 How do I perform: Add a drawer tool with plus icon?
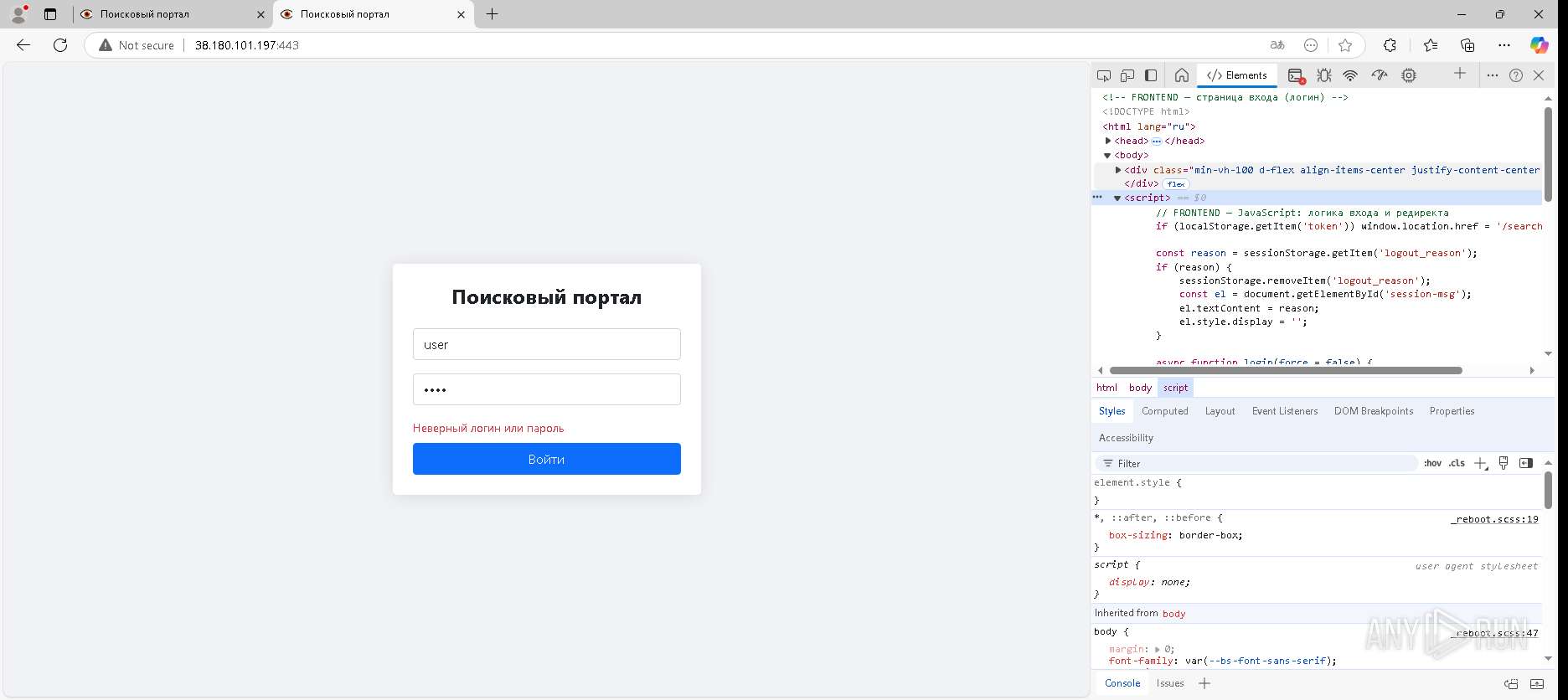(1204, 683)
